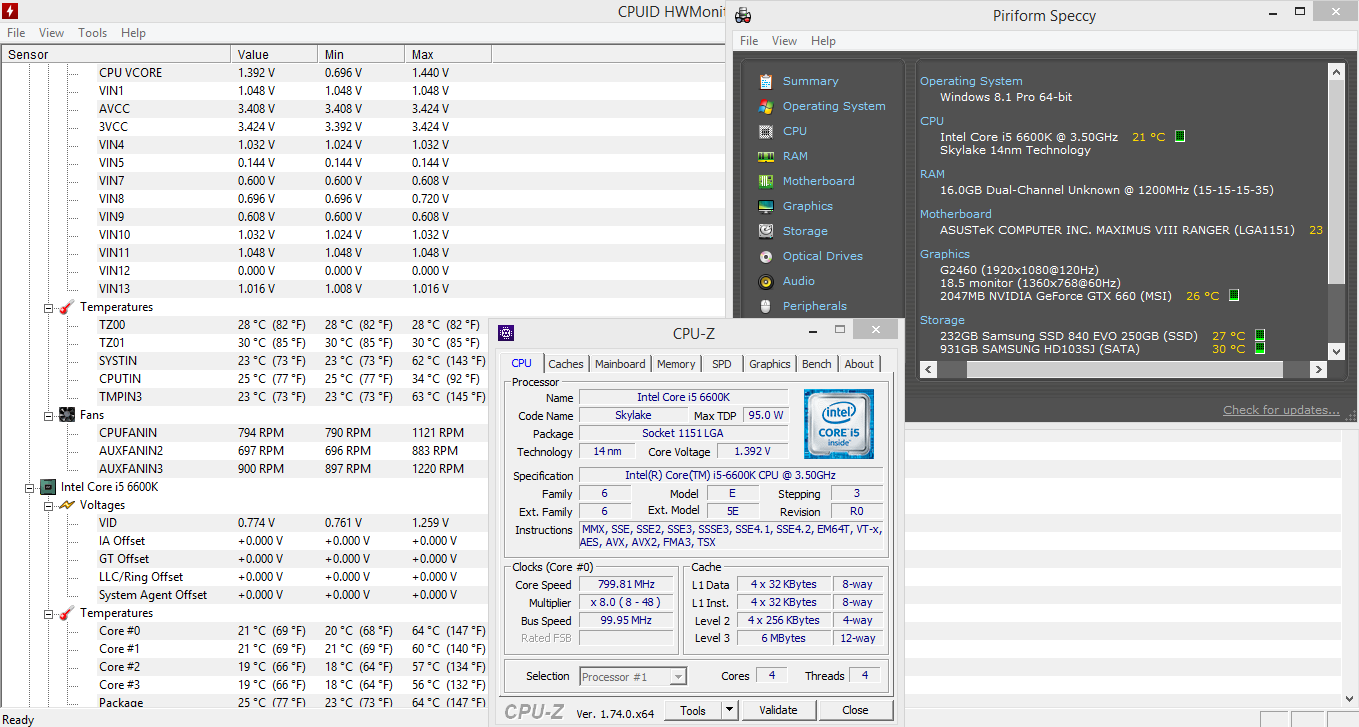Viewport: 1359px width, 727px height.
Task: Click the green Samsung SSD temperature indicator
Action: pyautogui.click(x=1260, y=336)
